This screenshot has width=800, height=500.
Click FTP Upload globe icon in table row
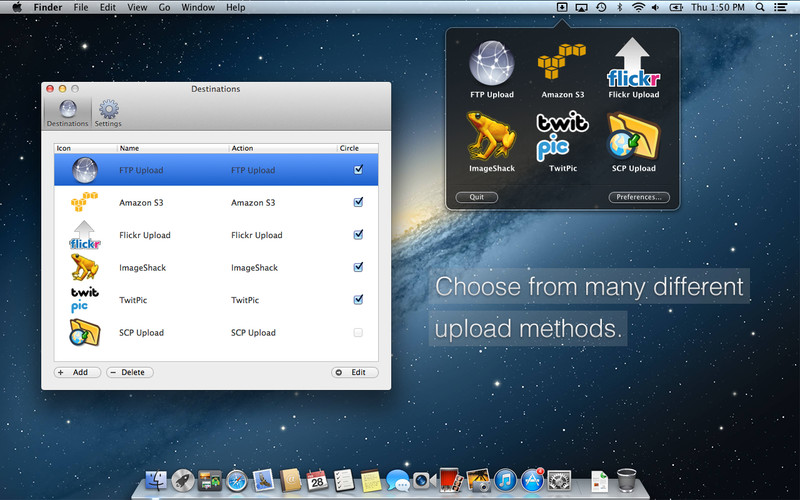[85, 170]
